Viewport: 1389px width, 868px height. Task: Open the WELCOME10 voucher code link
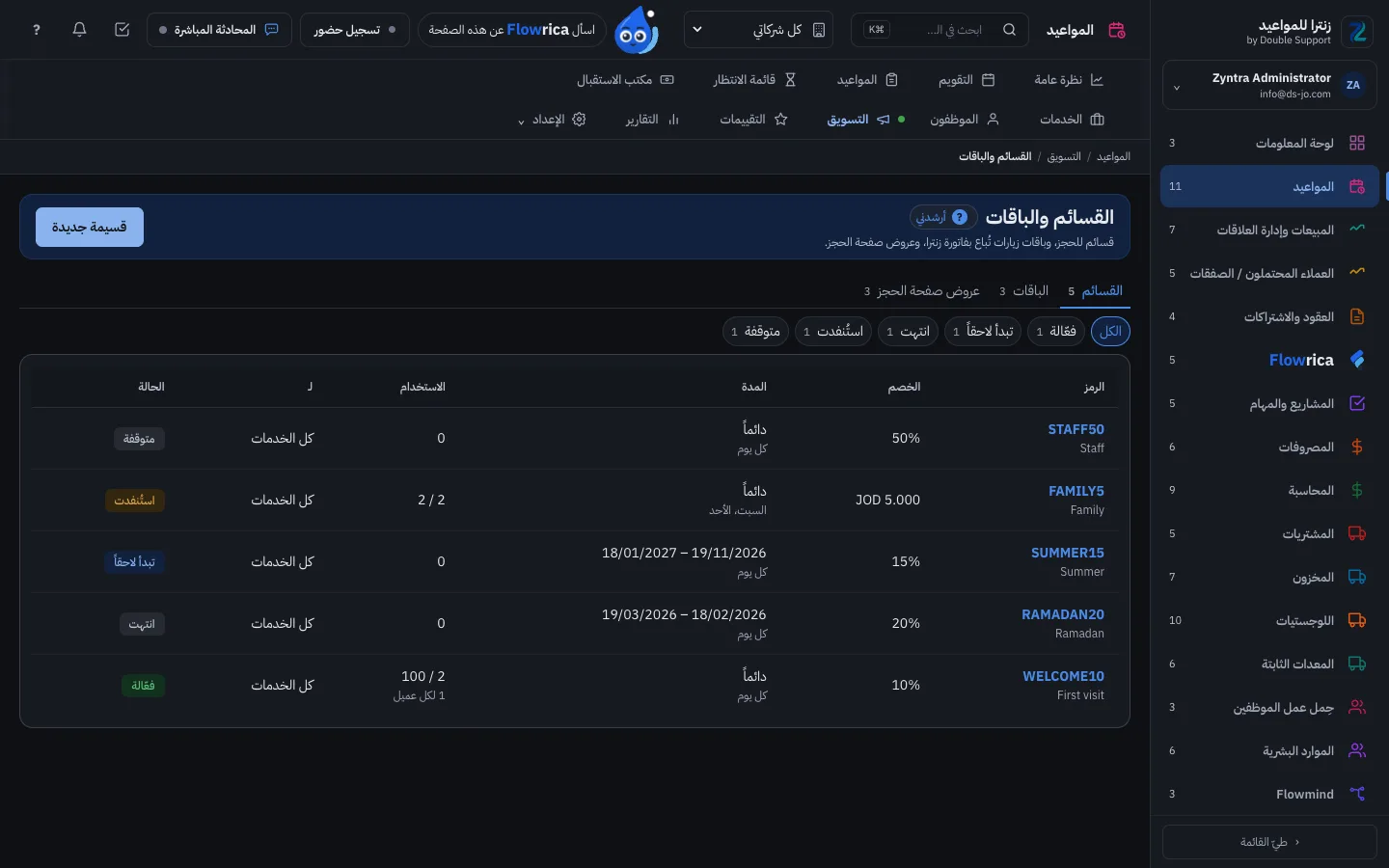coord(1063,676)
